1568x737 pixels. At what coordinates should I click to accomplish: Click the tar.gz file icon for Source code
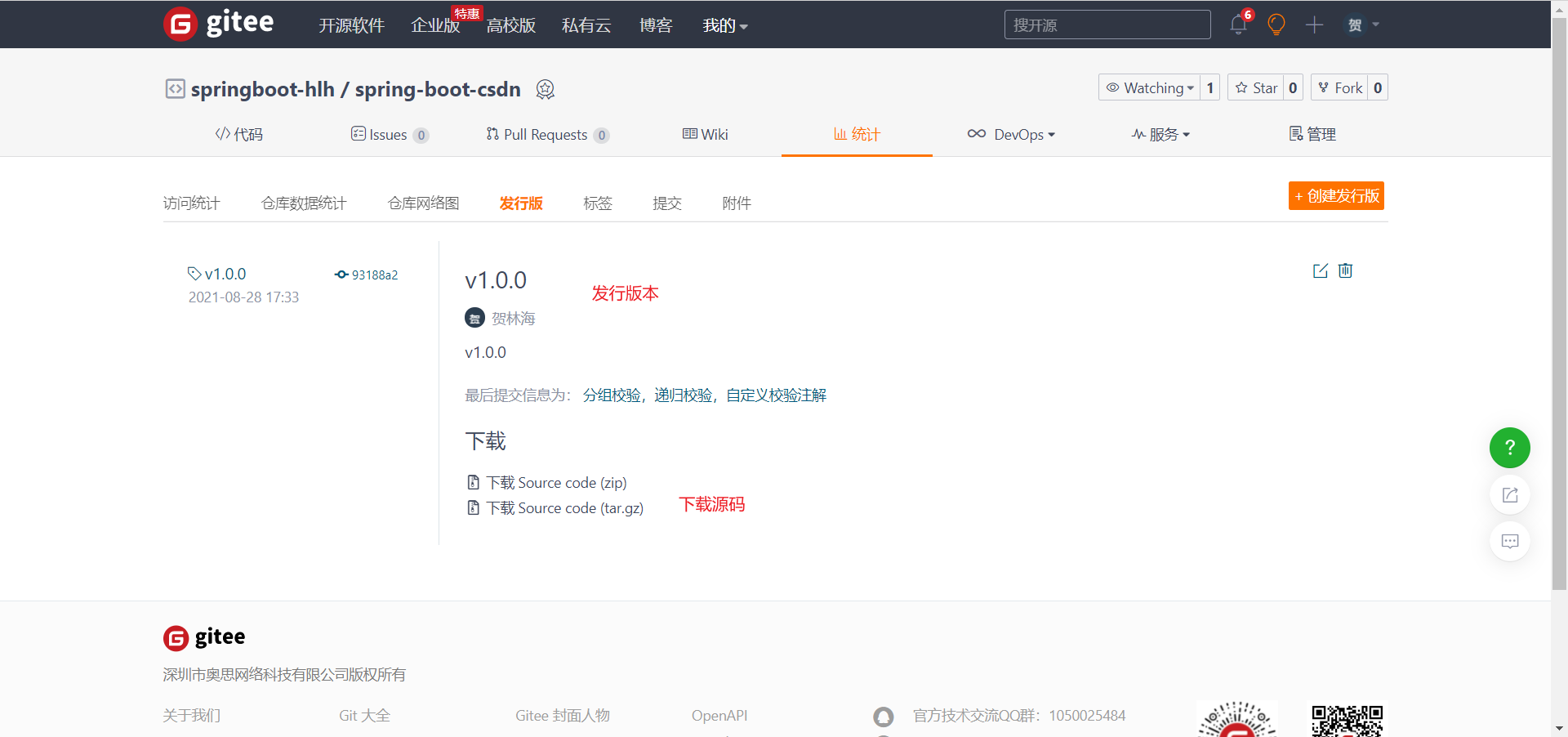(473, 507)
